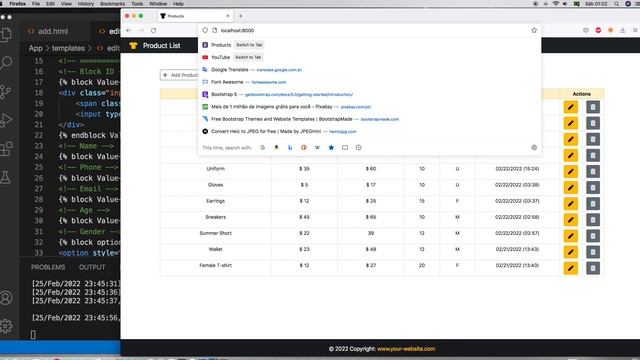Open Source Control view in VS Code
Viewport: 640px width, 360px height.
click(x=6, y=91)
